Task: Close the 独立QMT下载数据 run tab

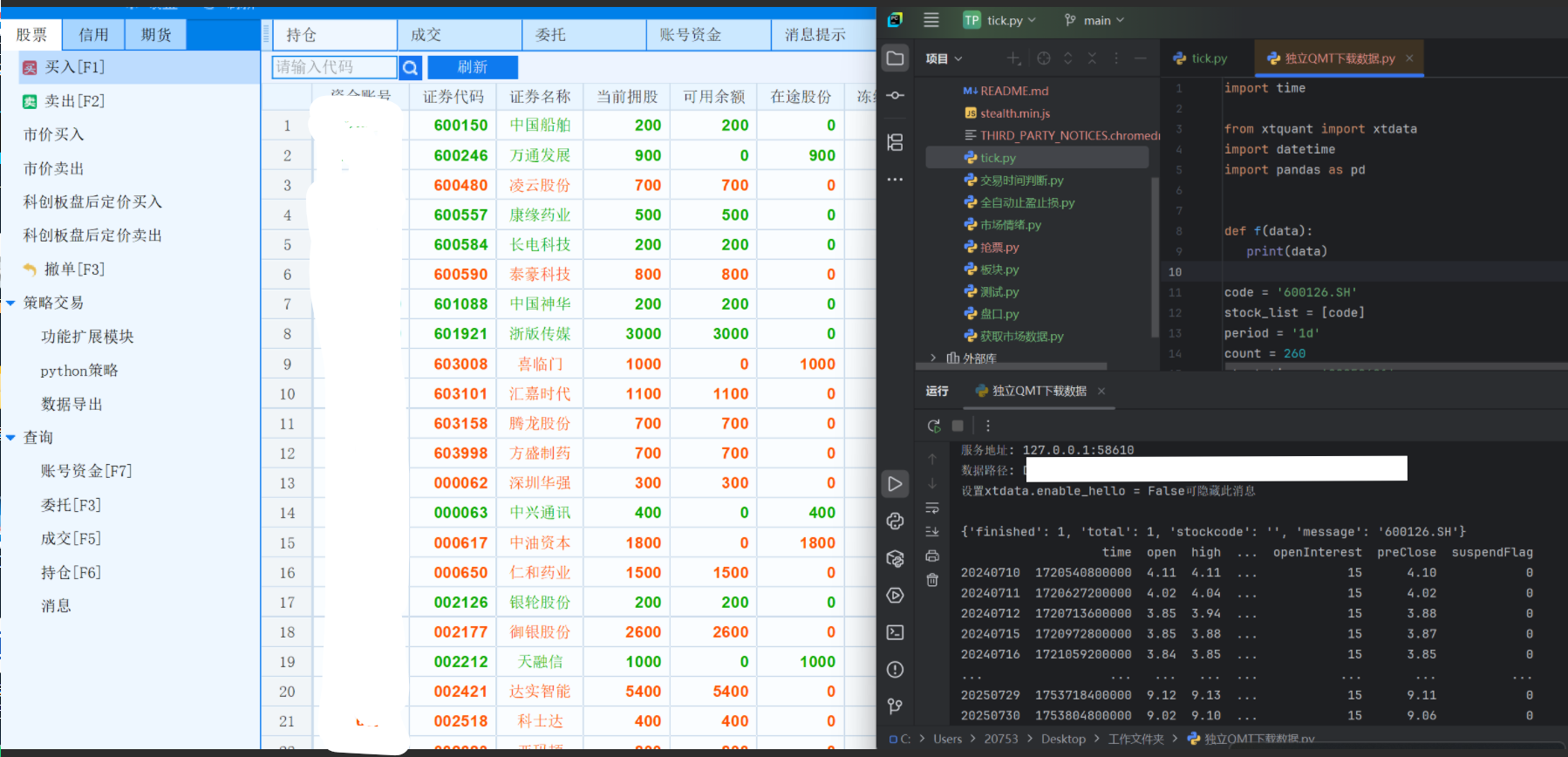Action: (x=1101, y=391)
